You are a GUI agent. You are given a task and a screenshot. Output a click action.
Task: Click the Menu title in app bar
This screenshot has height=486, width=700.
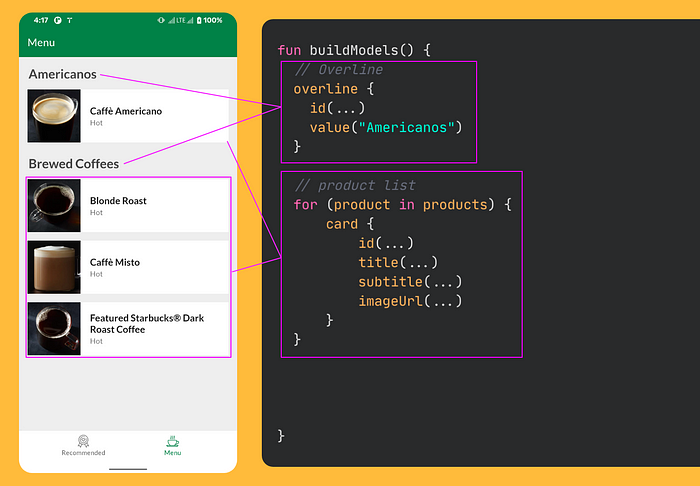tap(41, 42)
